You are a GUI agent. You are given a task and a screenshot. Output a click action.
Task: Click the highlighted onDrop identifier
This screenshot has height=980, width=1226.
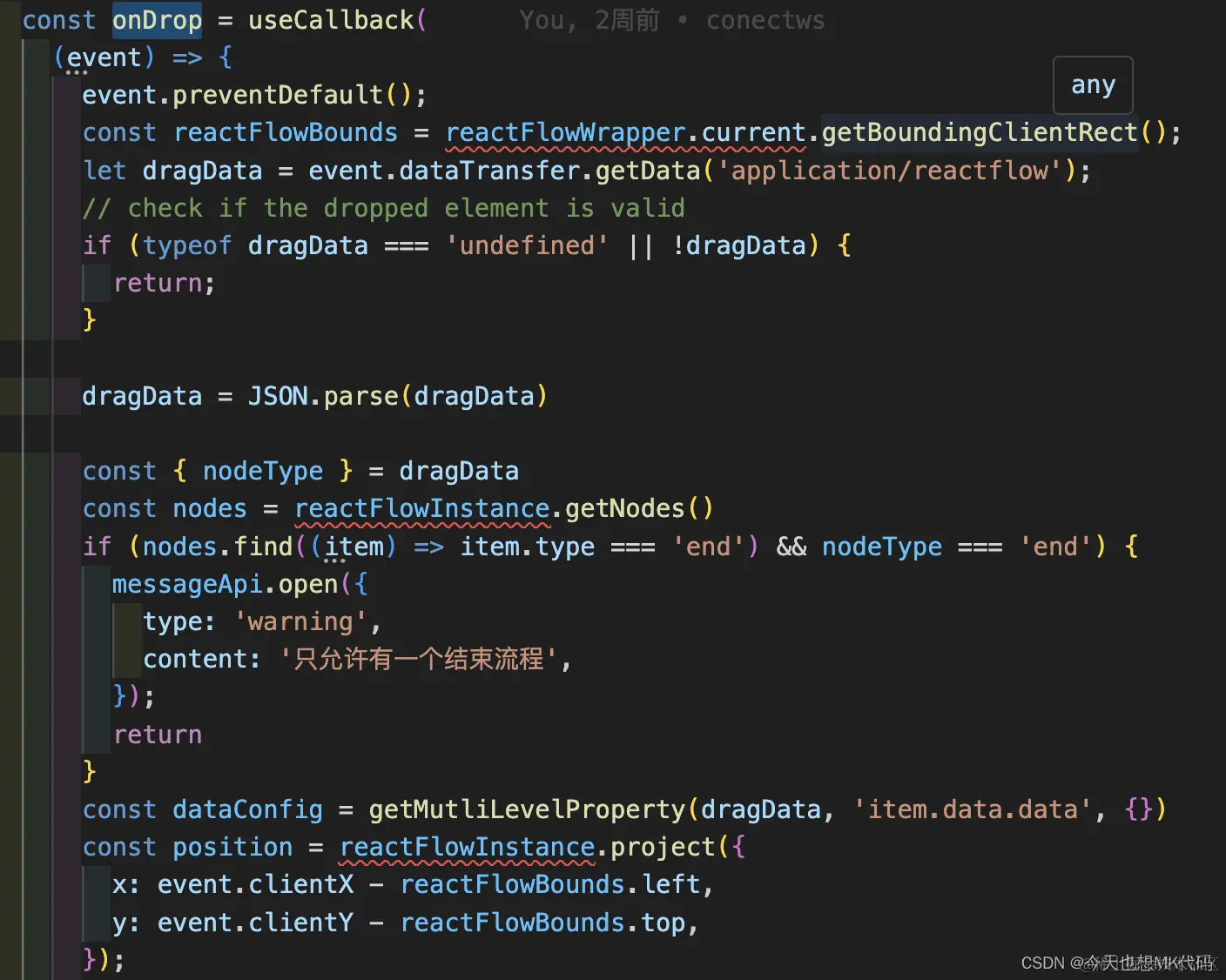coord(157,20)
